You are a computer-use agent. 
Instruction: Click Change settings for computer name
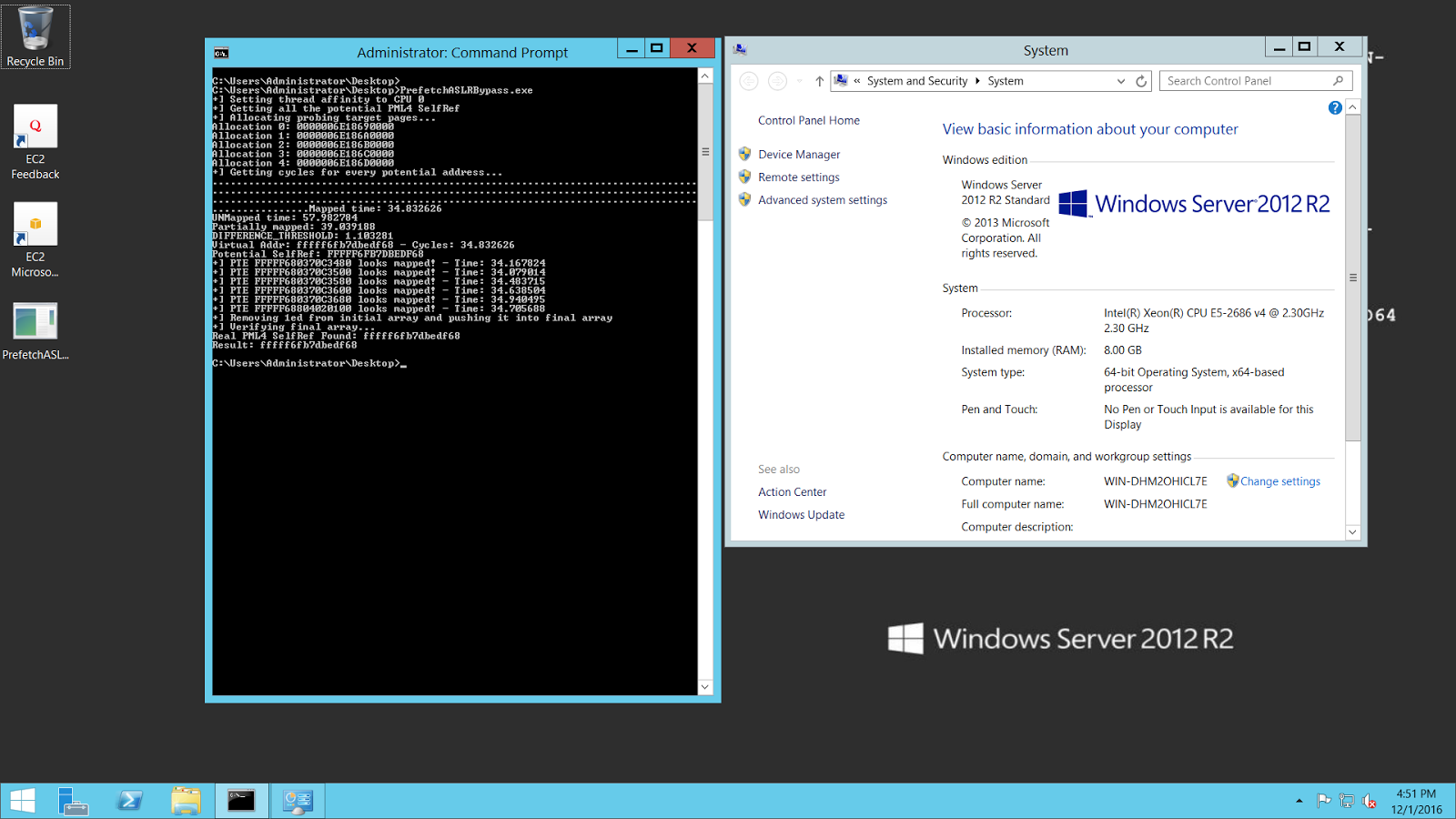click(1279, 481)
